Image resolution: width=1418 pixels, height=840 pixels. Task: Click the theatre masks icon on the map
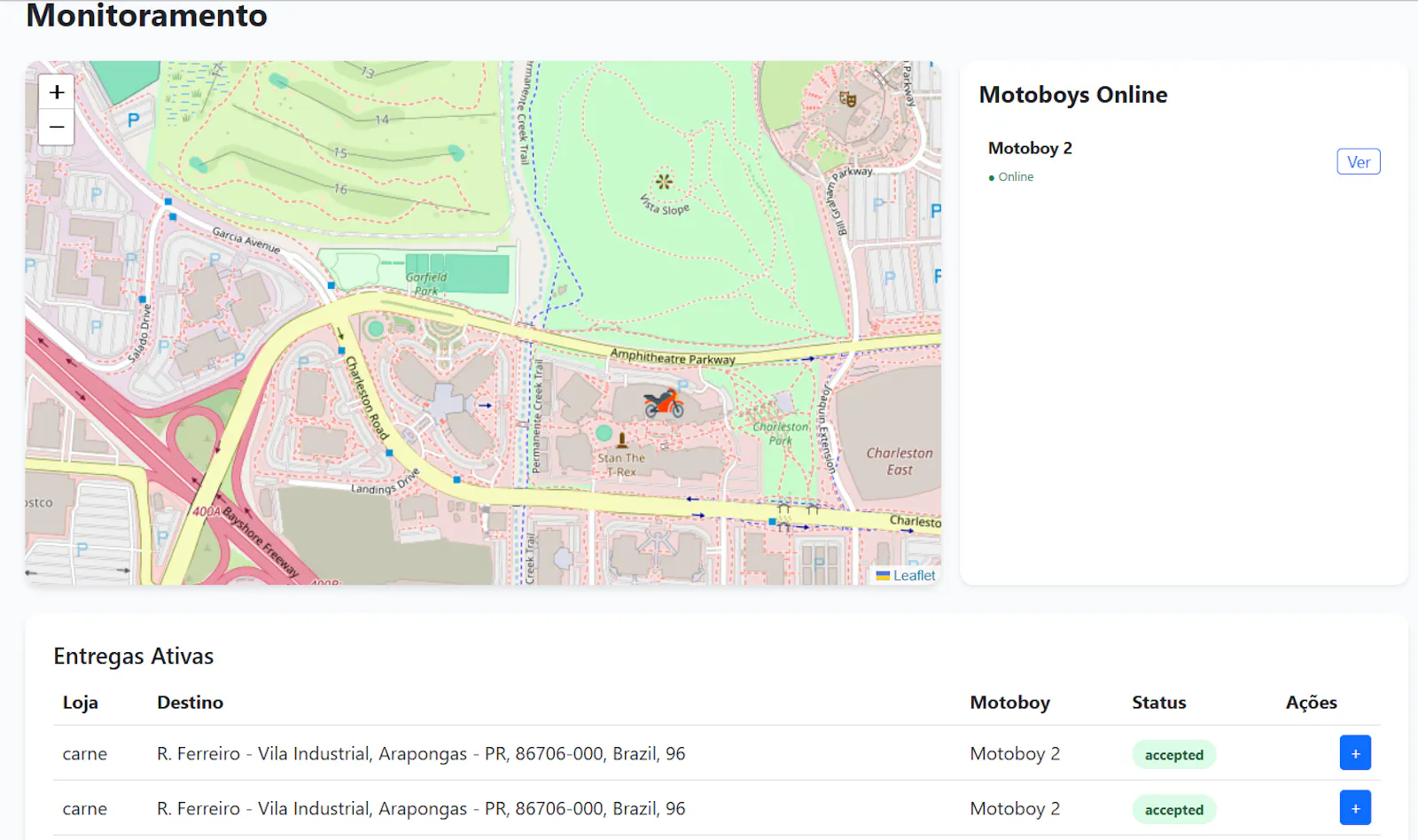(x=848, y=99)
